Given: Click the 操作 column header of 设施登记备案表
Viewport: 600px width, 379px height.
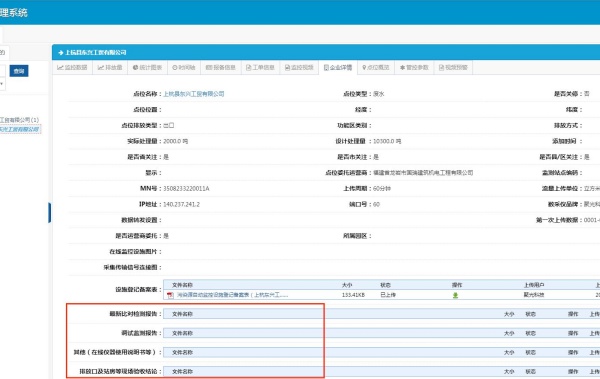Looking at the screenshot, I should (457, 285).
